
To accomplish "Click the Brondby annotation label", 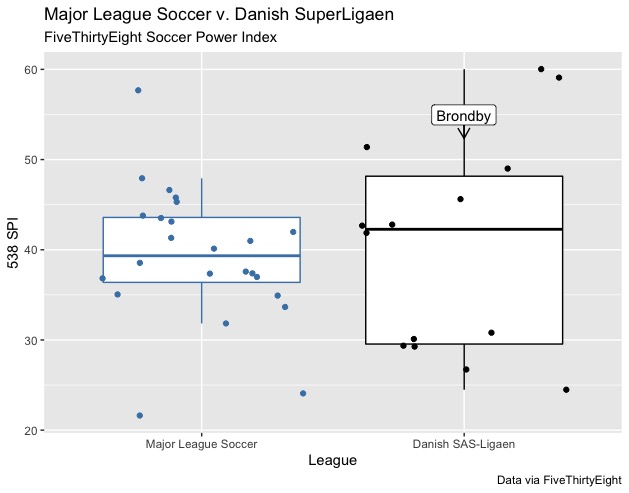I will click(464, 117).
